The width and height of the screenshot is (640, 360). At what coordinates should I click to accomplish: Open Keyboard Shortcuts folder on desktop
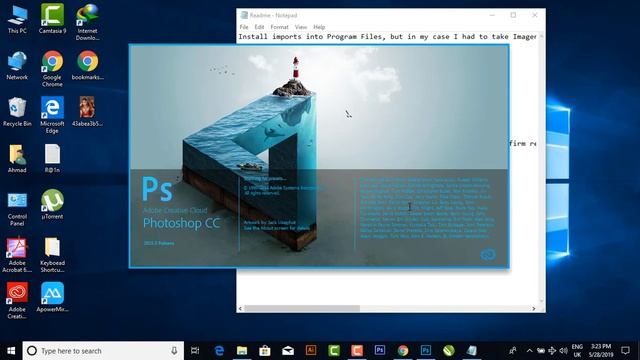point(52,255)
